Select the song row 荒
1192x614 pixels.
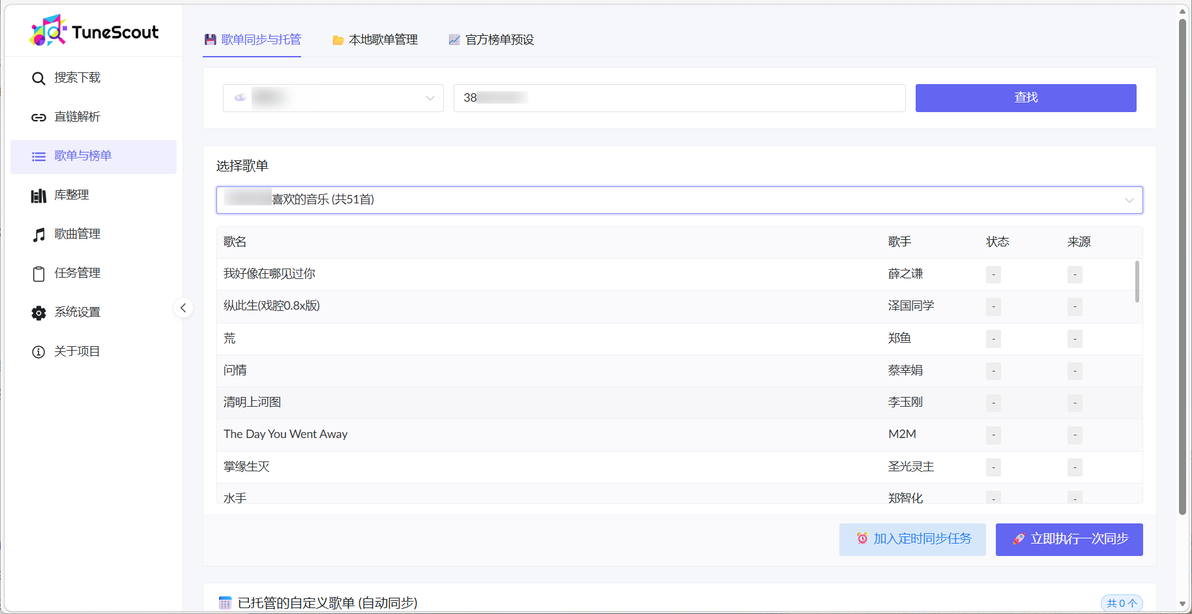tap(679, 339)
